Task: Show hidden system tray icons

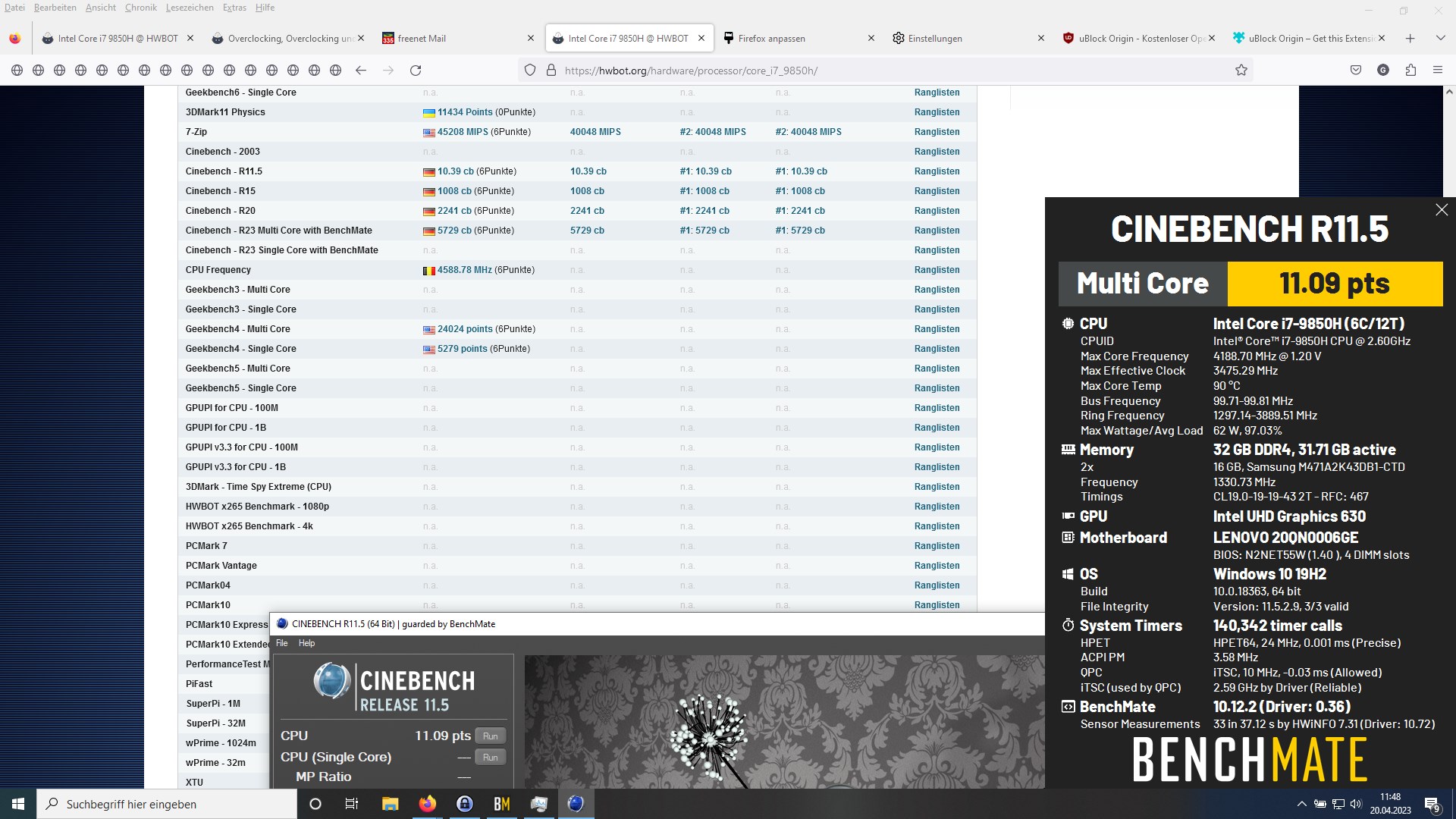Action: point(1302,804)
